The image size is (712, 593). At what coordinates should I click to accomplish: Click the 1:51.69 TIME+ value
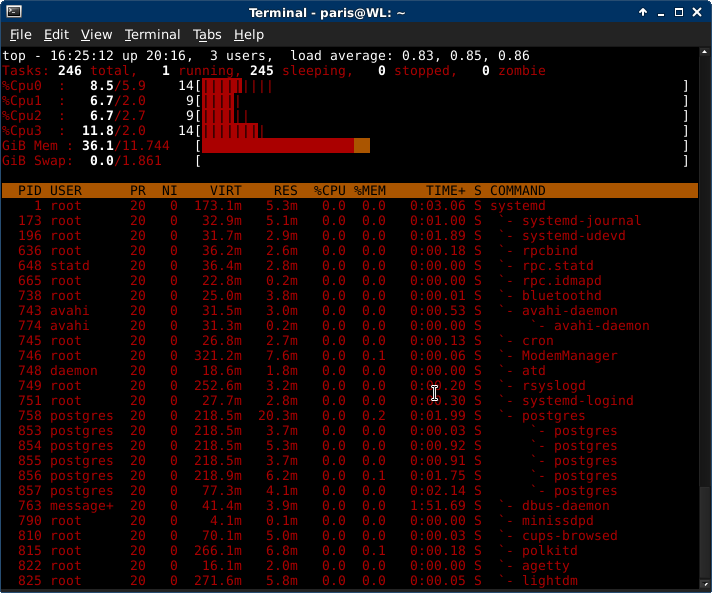(x=438, y=505)
